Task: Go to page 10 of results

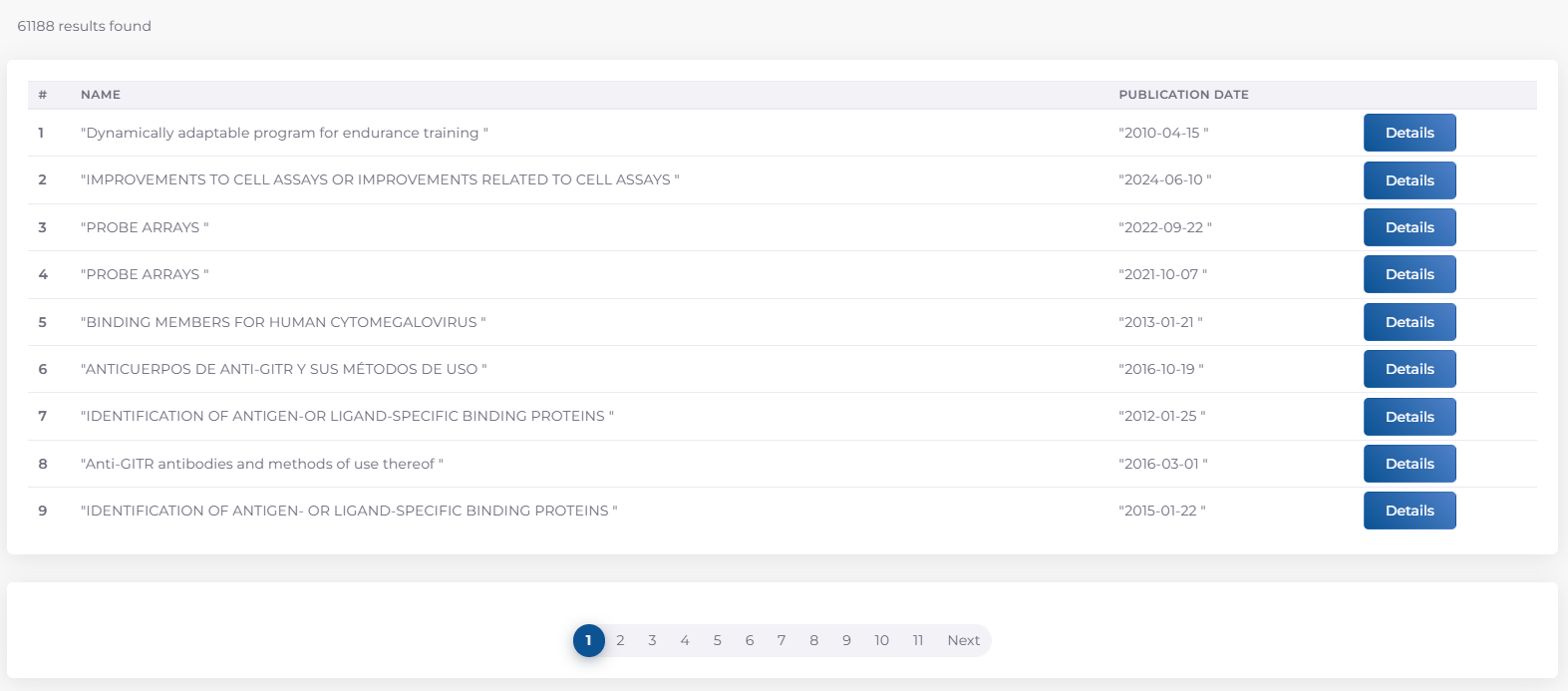Action: click(881, 640)
